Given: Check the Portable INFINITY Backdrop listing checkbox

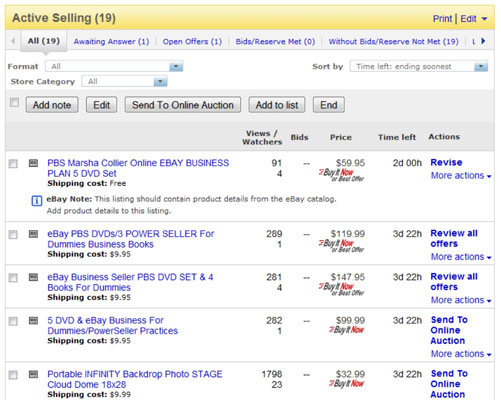Looking at the screenshot, I should [13, 375].
